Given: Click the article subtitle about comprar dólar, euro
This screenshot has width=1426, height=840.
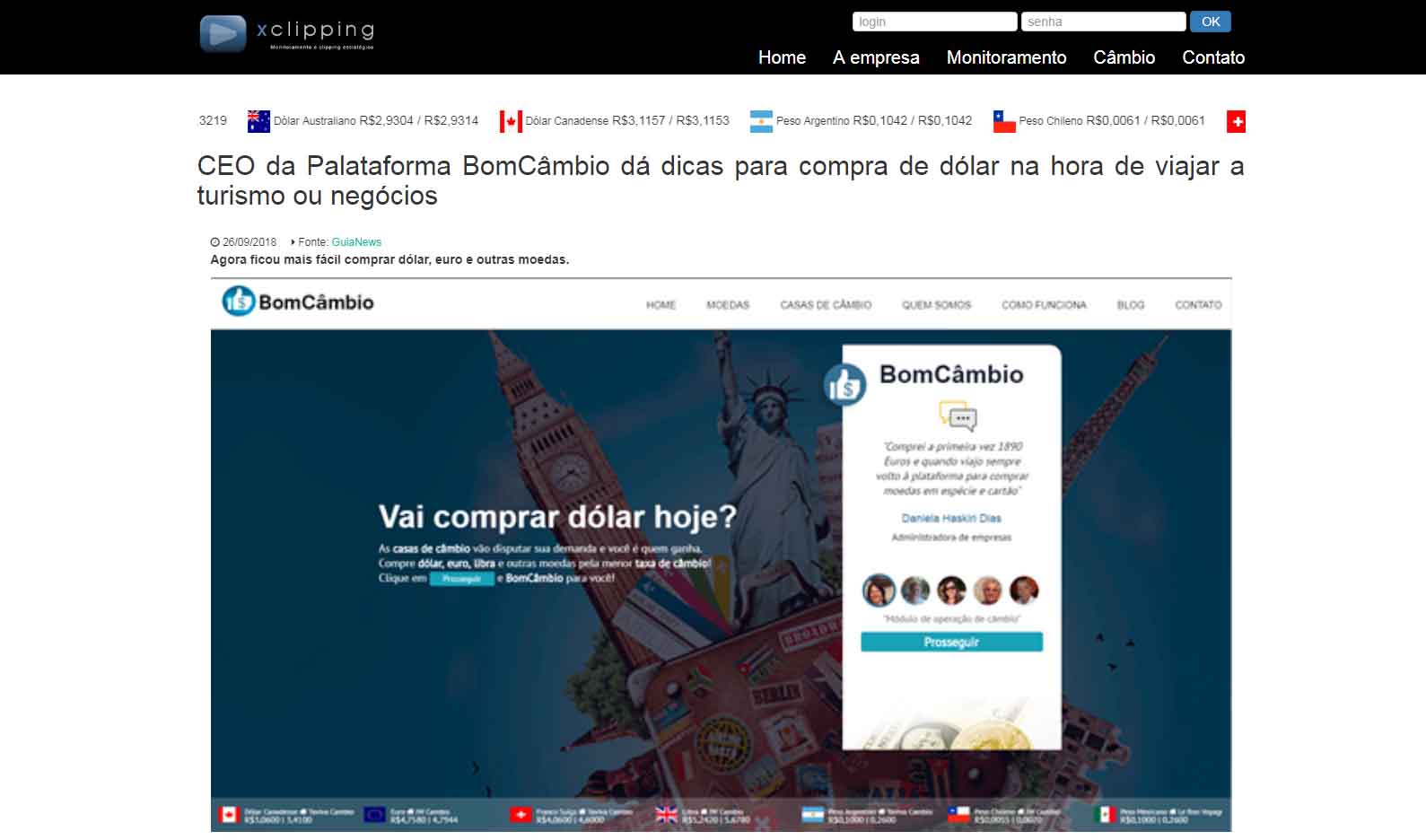Looking at the screenshot, I should (389, 259).
